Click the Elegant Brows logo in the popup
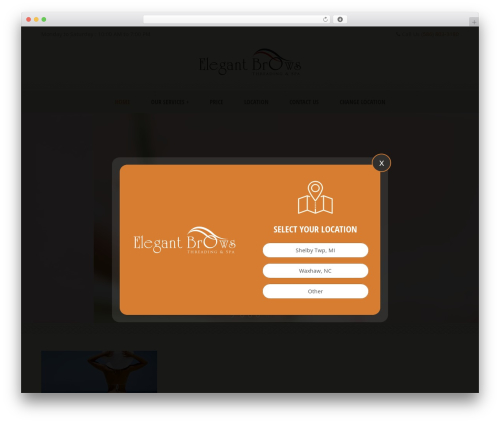The width and height of the screenshot is (500, 423). tap(185, 241)
